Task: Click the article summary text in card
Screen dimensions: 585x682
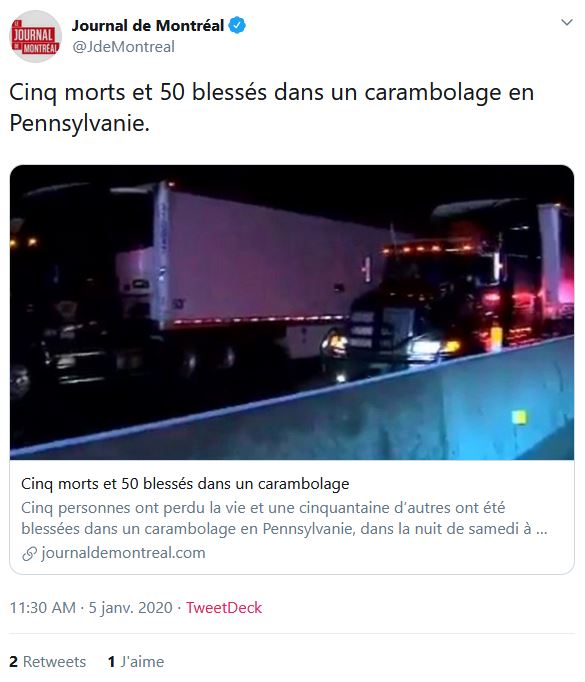Action: (284, 518)
